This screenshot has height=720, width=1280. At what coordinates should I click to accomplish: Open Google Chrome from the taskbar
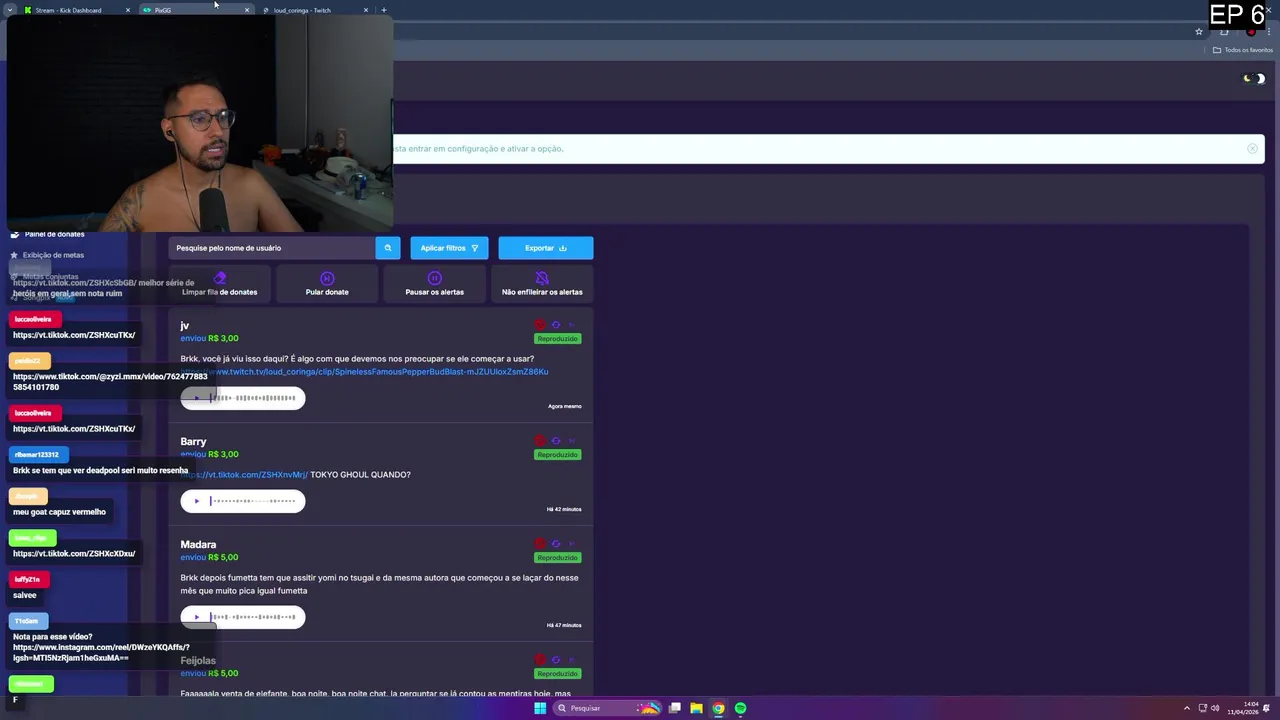point(718,708)
